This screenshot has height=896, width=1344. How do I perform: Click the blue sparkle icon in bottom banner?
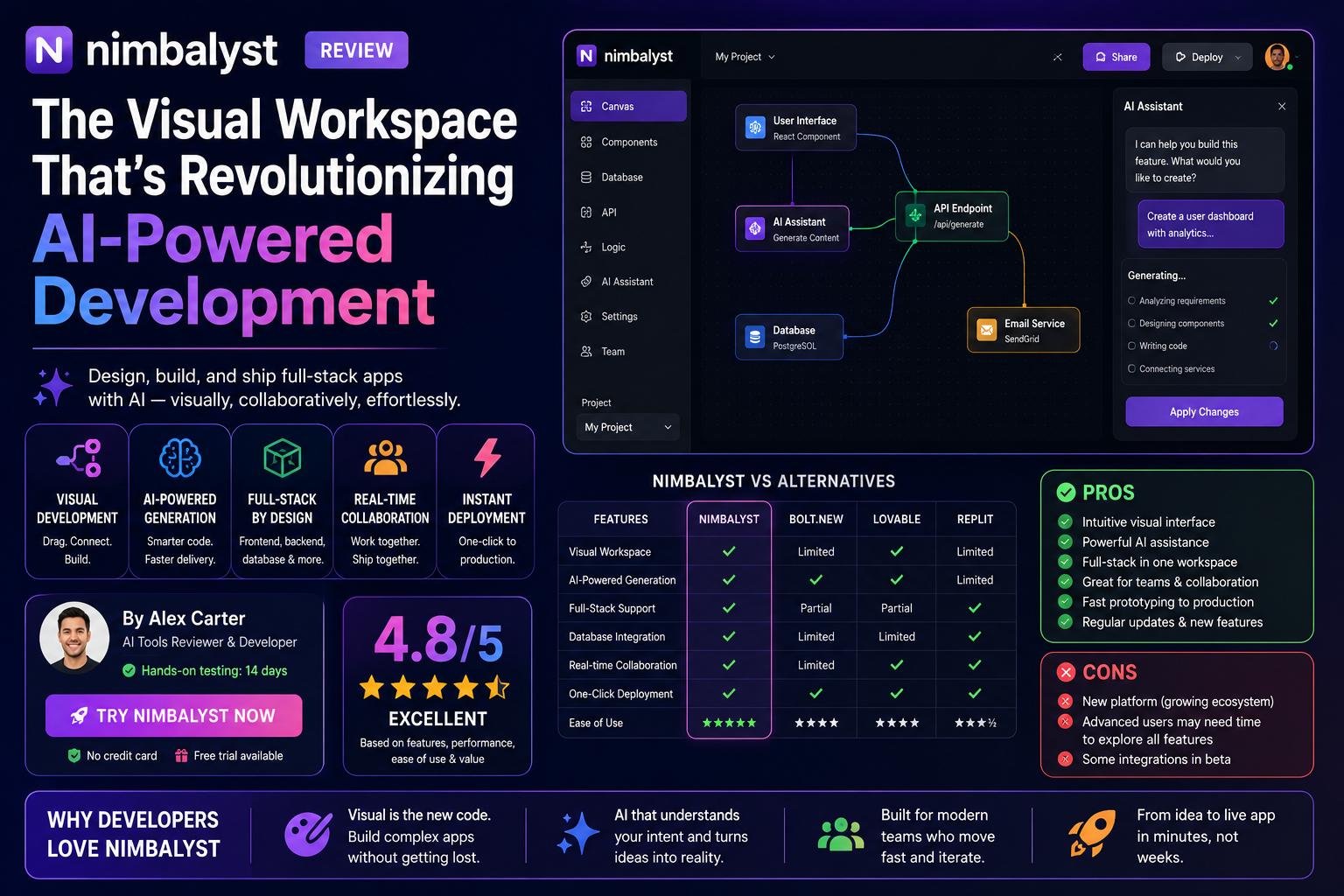coord(577,834)
